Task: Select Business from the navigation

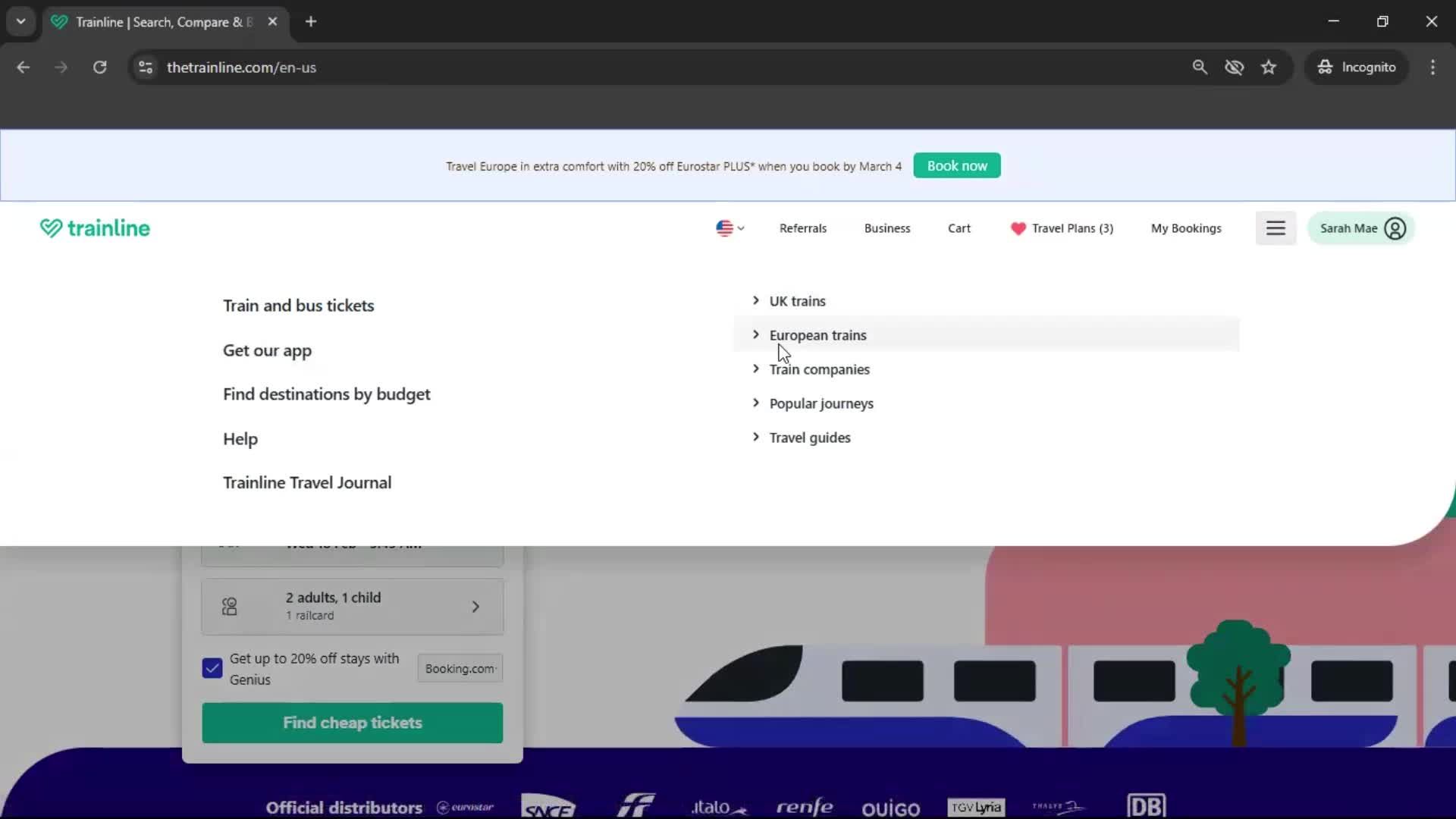Action: [887, 228]
